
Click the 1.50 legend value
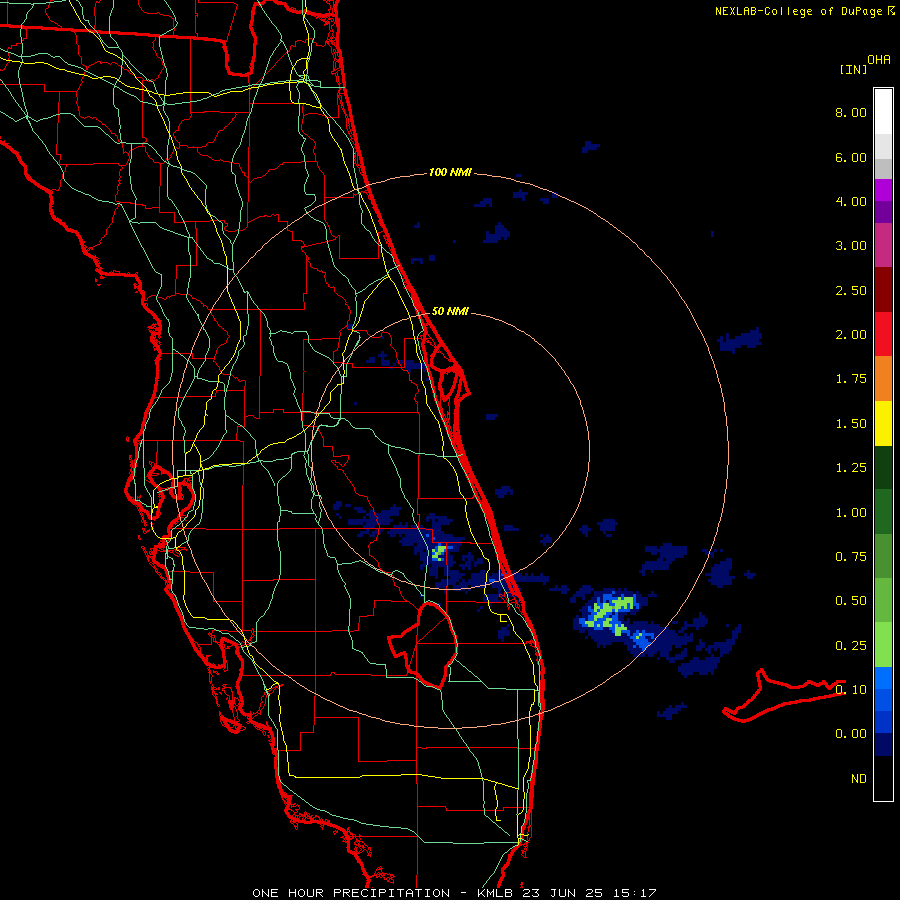[851, 424]
